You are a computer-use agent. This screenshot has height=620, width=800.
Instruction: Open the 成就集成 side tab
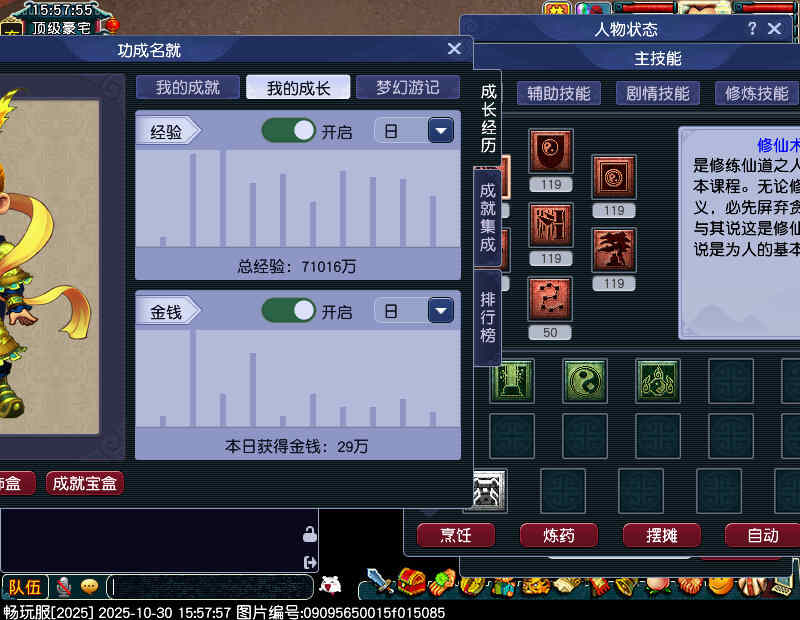point(488,218)
